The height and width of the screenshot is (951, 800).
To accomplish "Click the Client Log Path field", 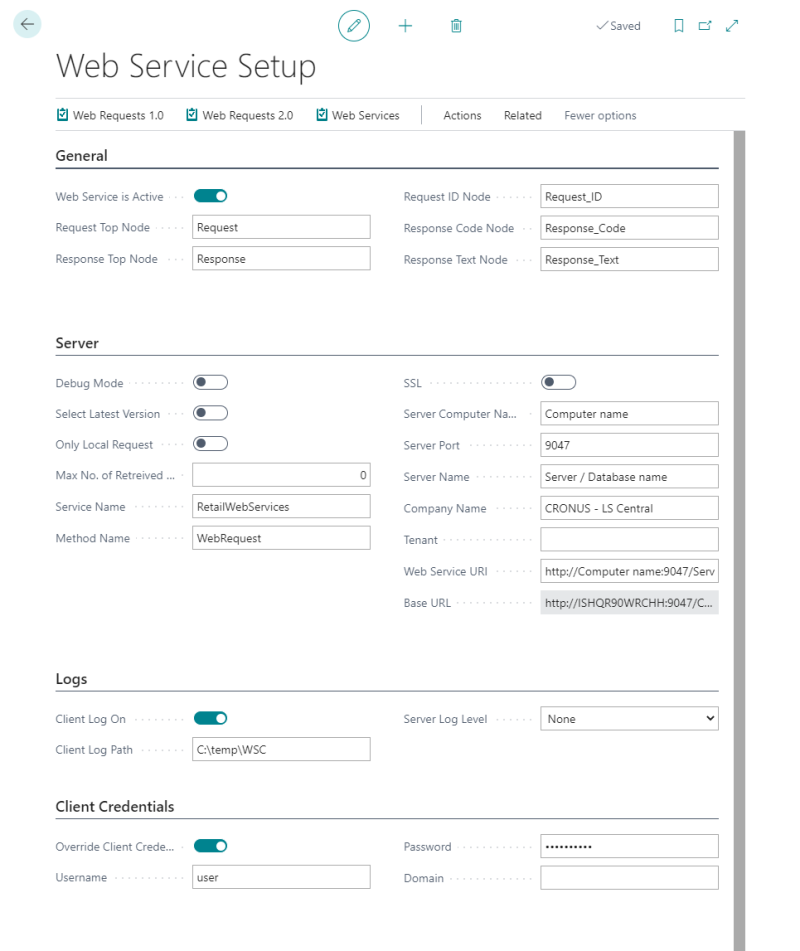I will [281, 749].
